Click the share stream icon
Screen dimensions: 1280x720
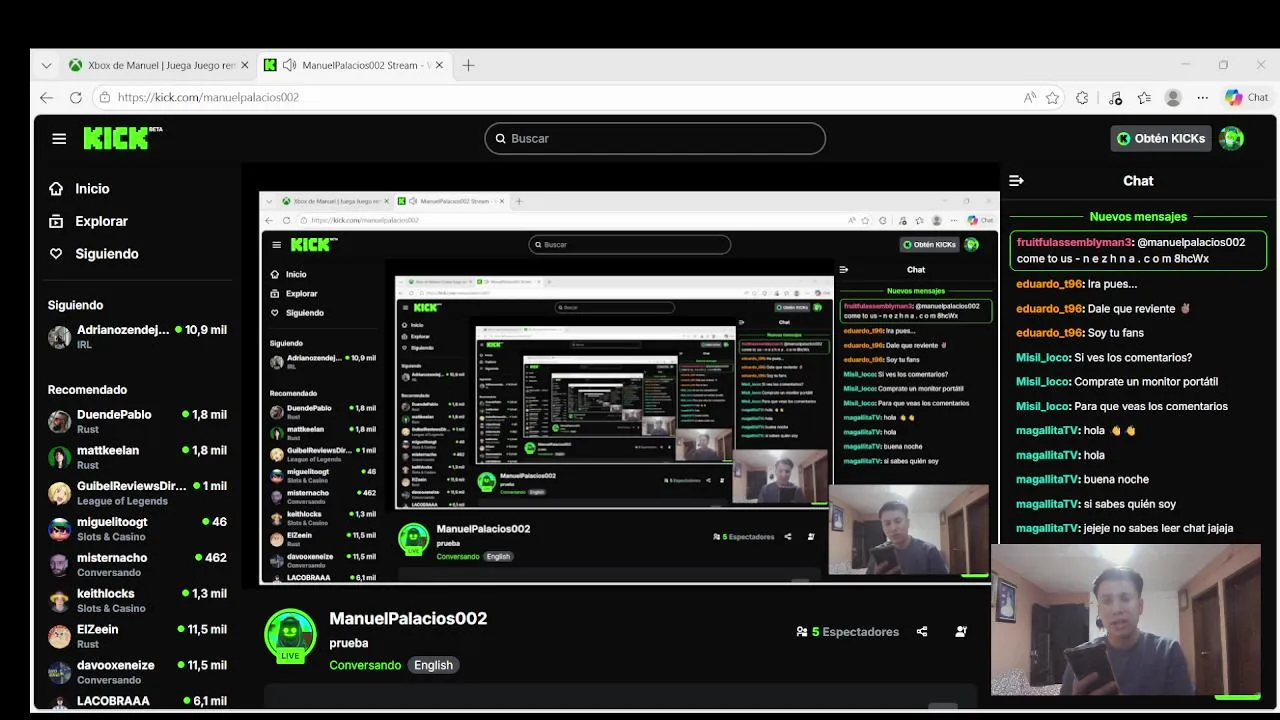click(922, 631)
